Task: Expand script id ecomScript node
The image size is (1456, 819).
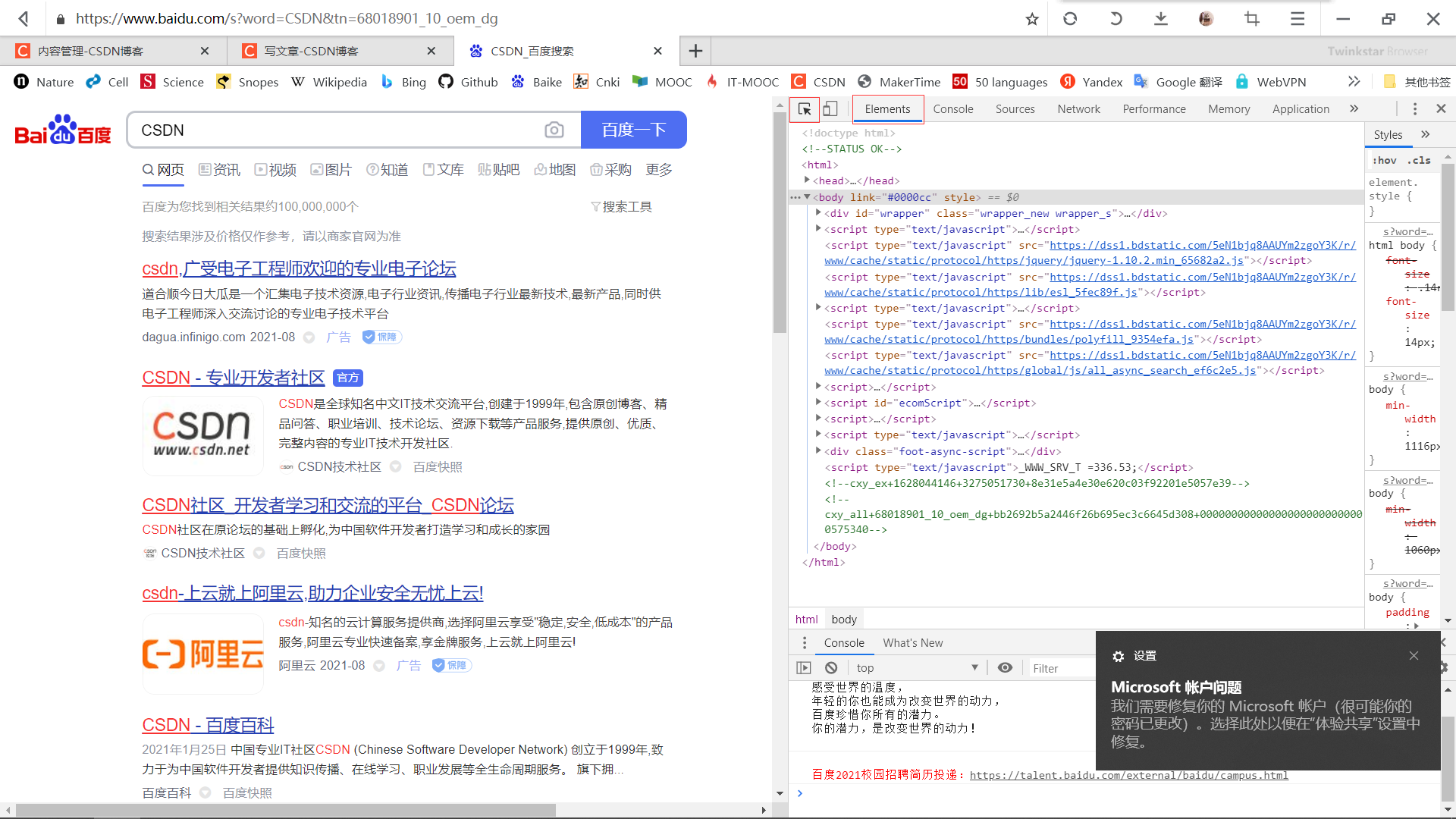Action: 818,402
